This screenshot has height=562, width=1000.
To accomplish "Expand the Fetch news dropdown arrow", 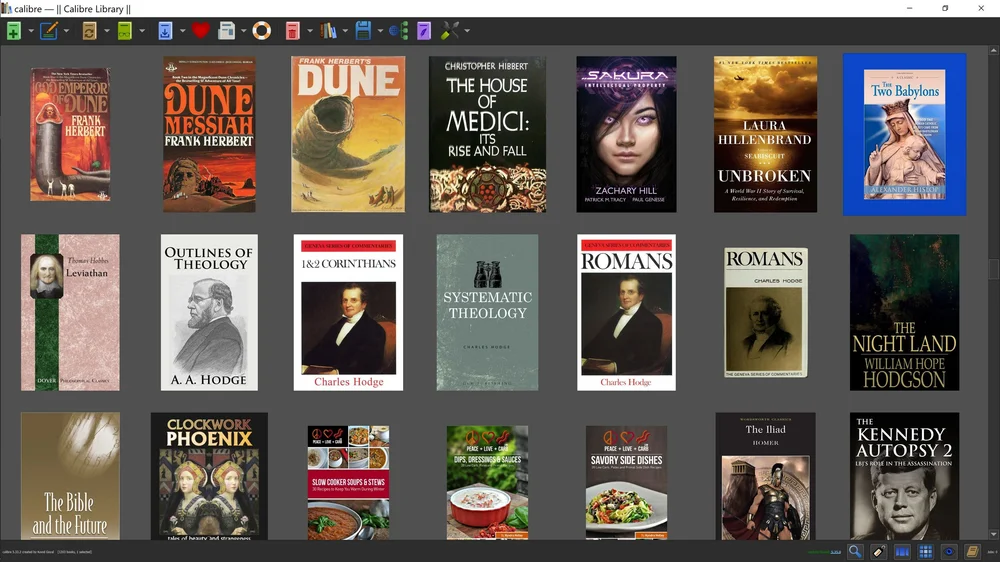I will (243, 31).
